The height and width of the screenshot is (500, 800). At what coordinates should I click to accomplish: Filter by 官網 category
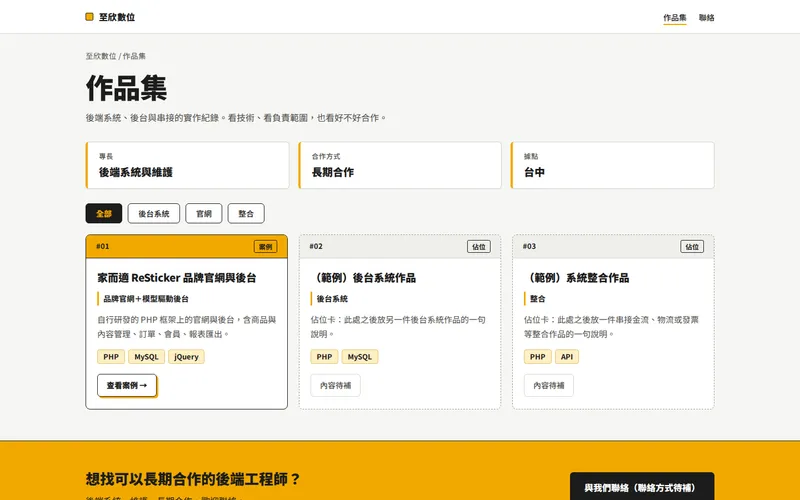coord(204,213)
